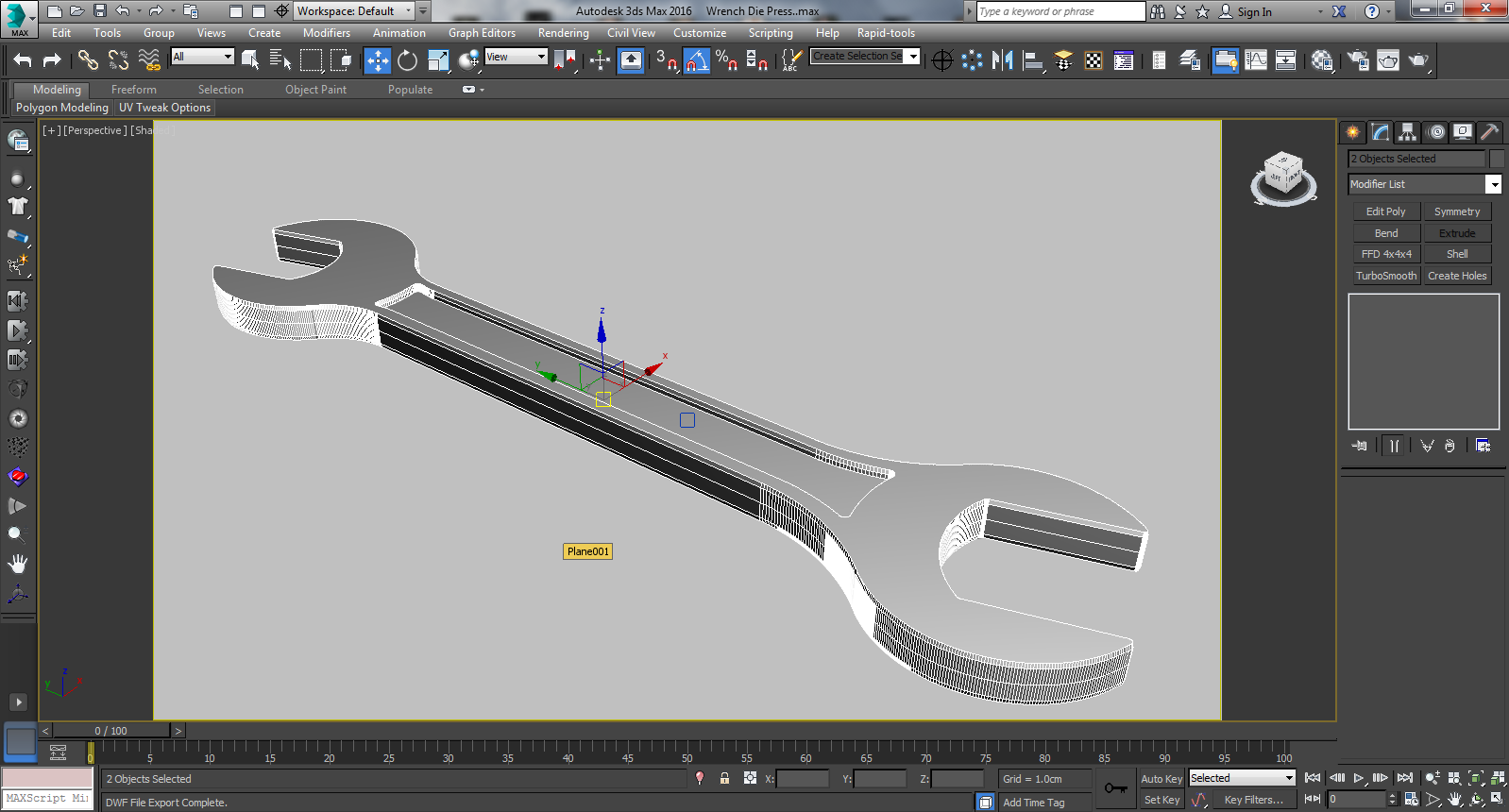Open the Material Editor
This screenshot has height=812, width=1509.
1322,60
